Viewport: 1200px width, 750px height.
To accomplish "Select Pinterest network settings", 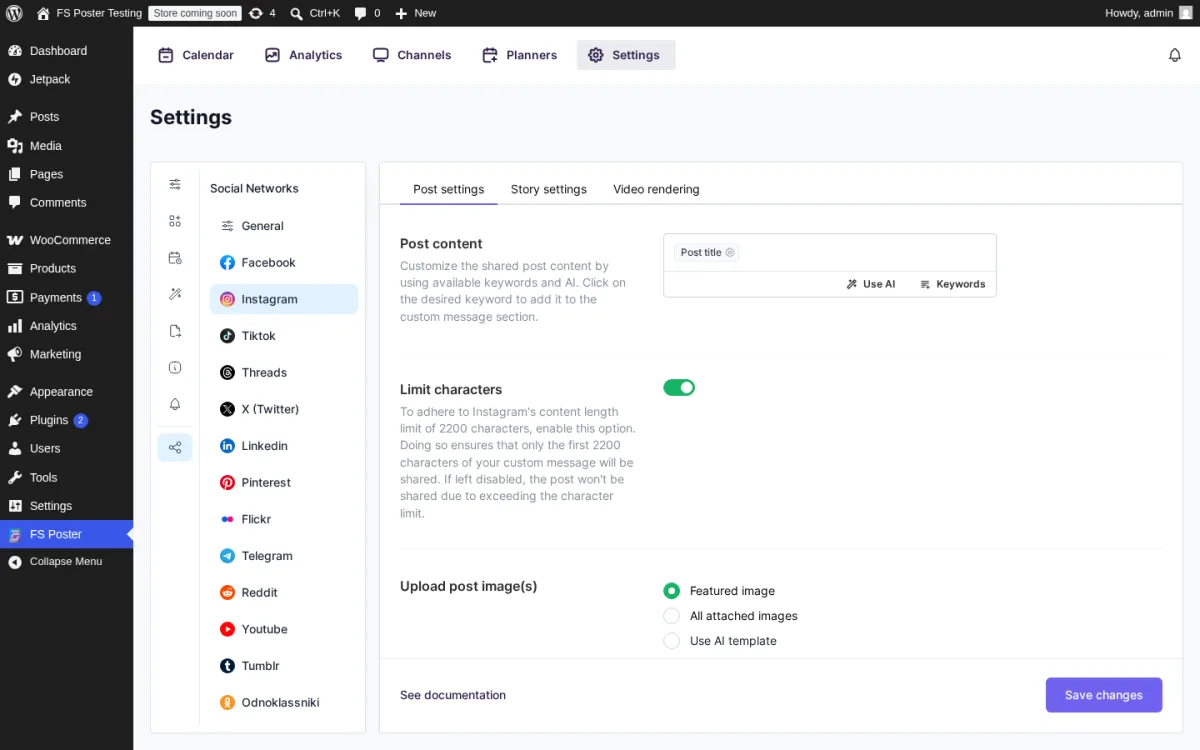I will pos(284,482).
